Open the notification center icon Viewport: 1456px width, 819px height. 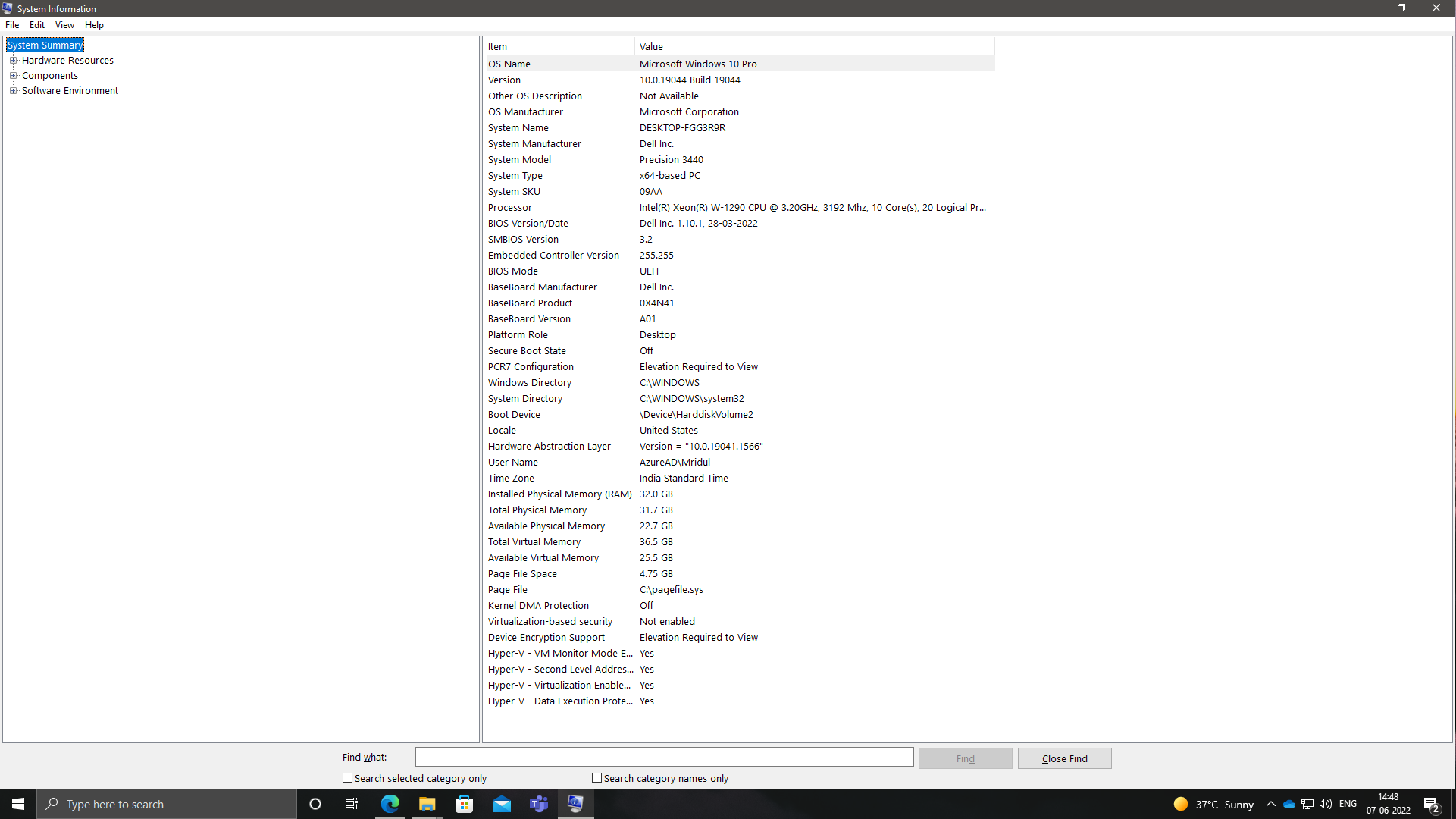point(1431,804)
